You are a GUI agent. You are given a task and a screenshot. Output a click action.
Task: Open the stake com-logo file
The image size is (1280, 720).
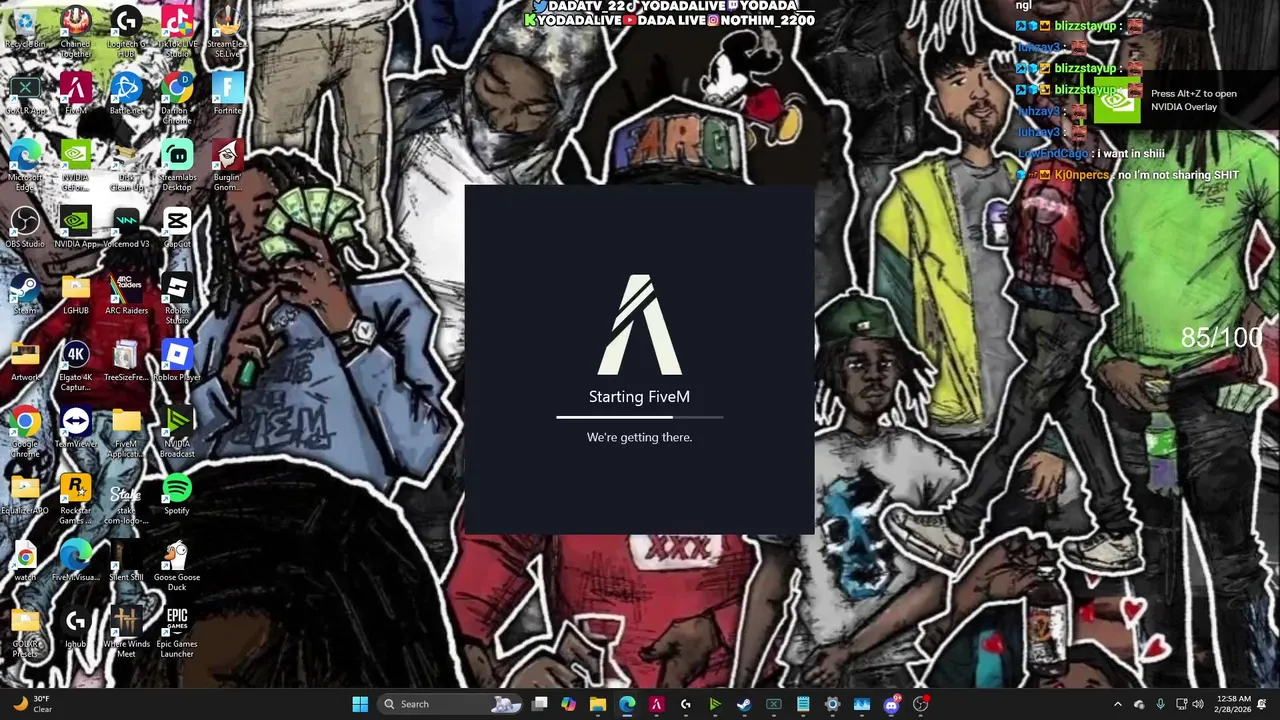tap(126, 499)
